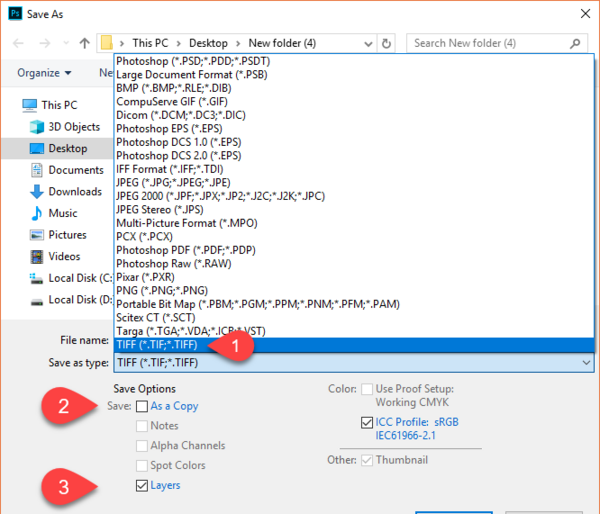Click the Back navigation arrow
This screenshot has height=514, width=600.
(18, 43)
